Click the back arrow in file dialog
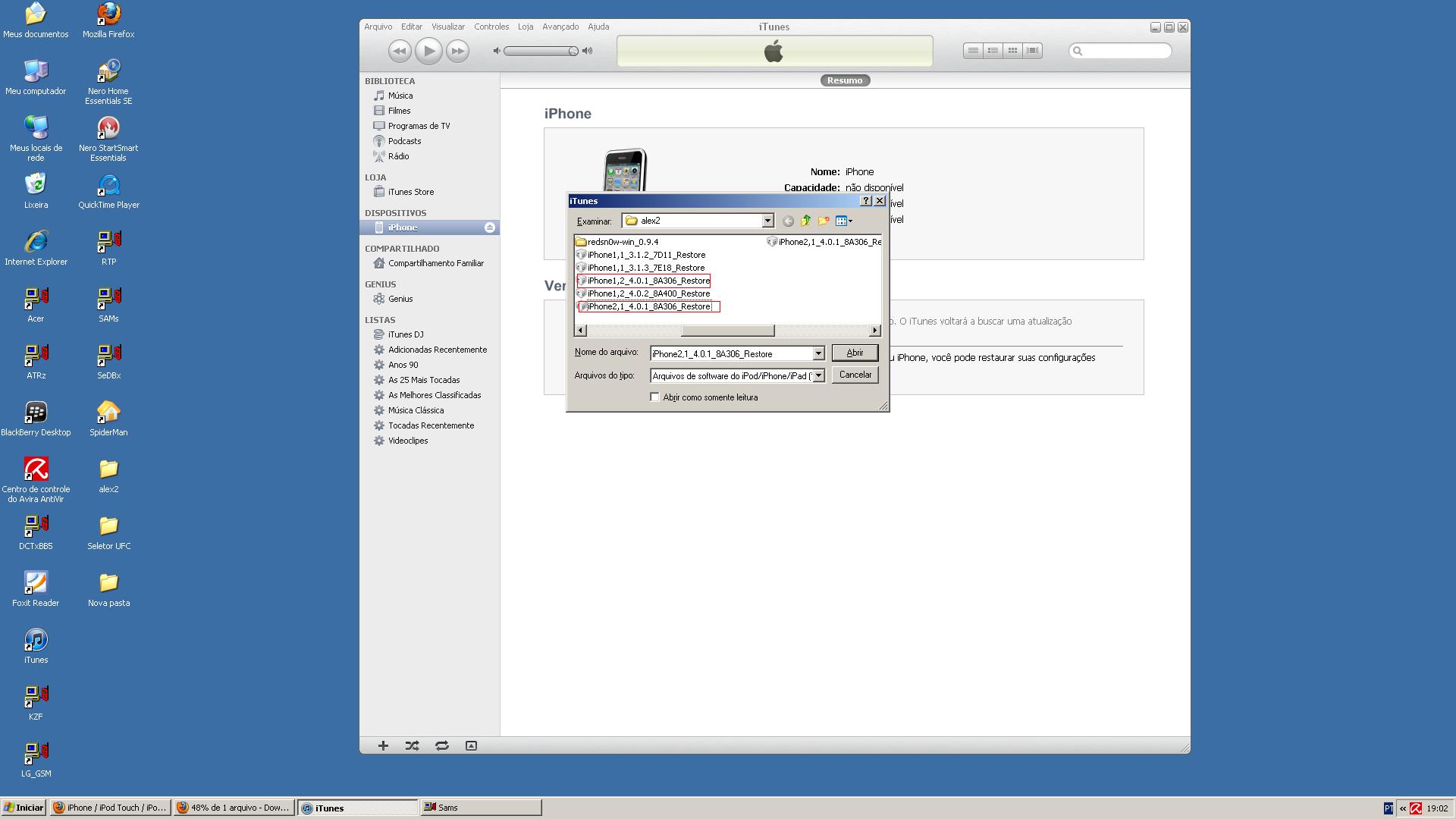The width and height of the screenshot is (1456, 819). click(x=788, y=221)
